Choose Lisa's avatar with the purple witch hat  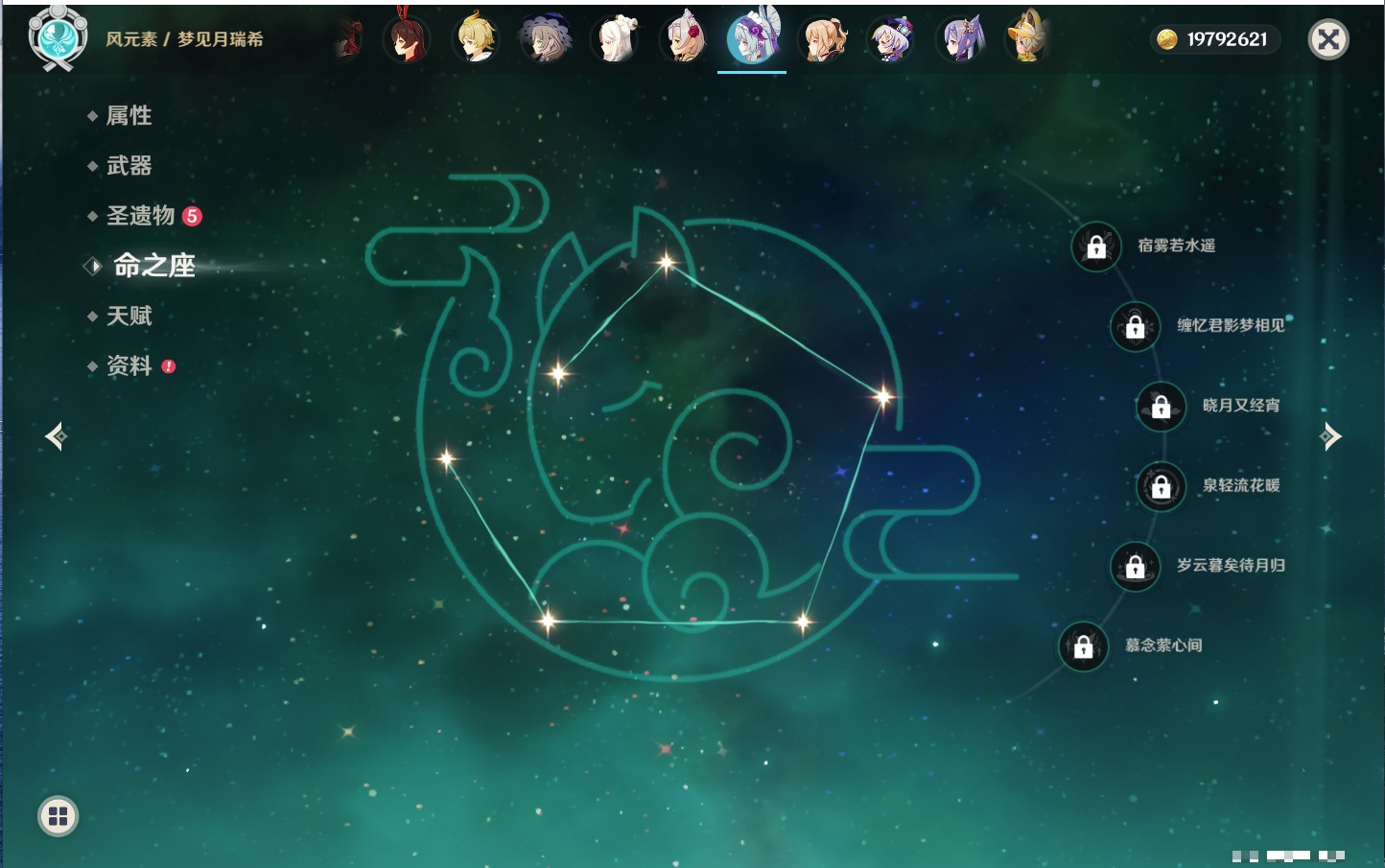point(545,38)
